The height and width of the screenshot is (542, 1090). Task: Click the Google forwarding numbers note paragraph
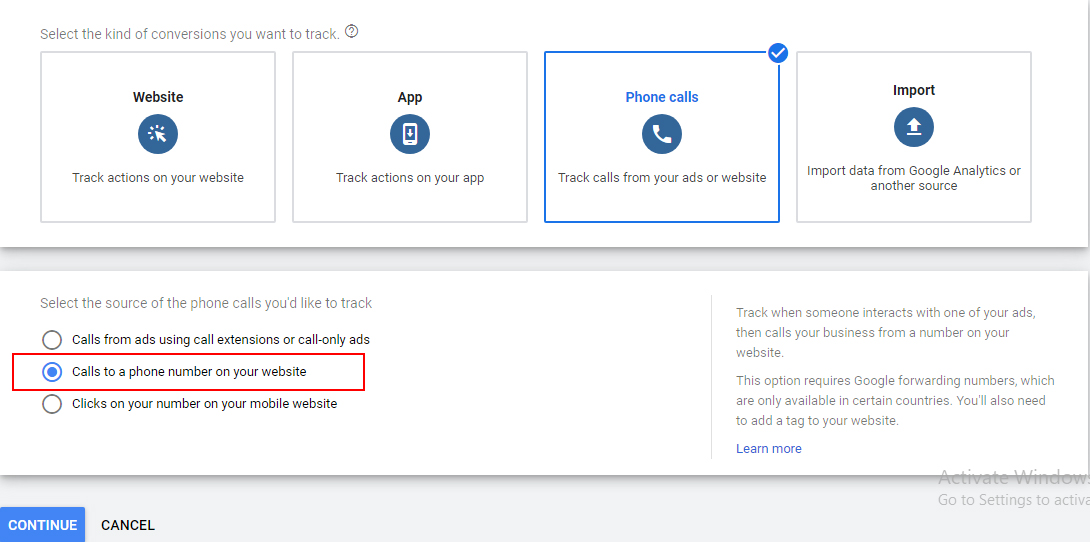(x=895, y=401)
